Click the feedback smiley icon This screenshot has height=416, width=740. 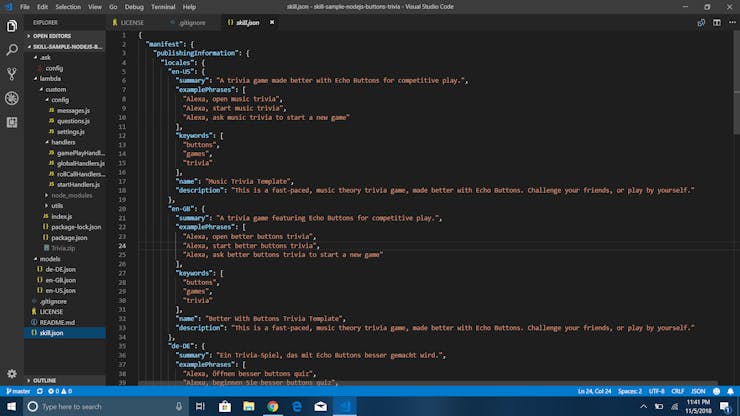716,391
